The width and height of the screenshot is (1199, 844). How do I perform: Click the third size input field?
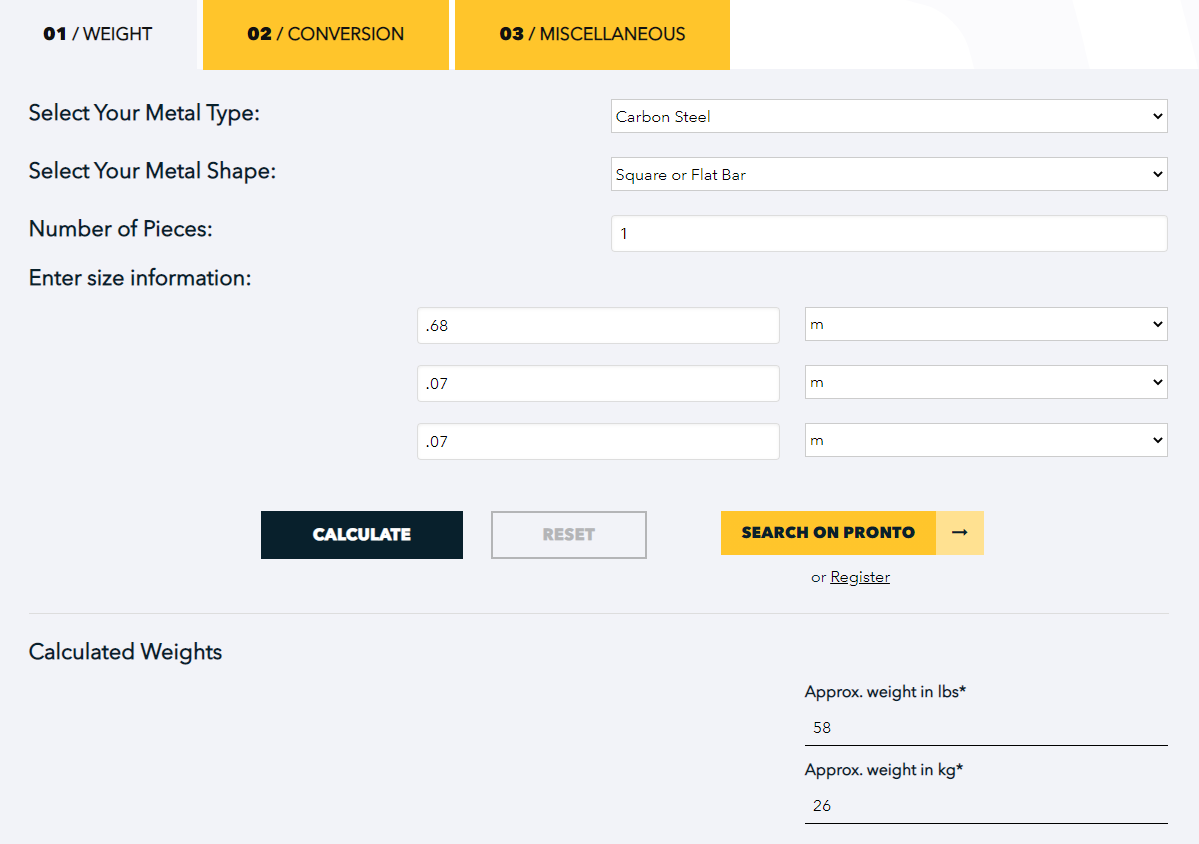[x=597, y=441]
